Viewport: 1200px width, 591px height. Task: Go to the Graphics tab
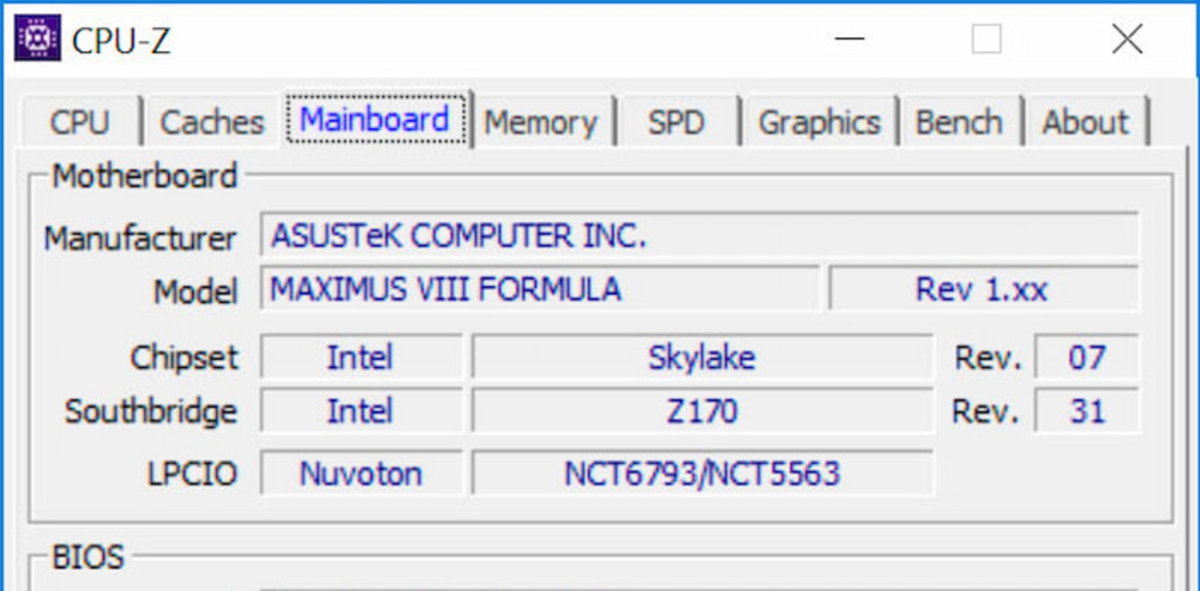[x=819, y=122]
